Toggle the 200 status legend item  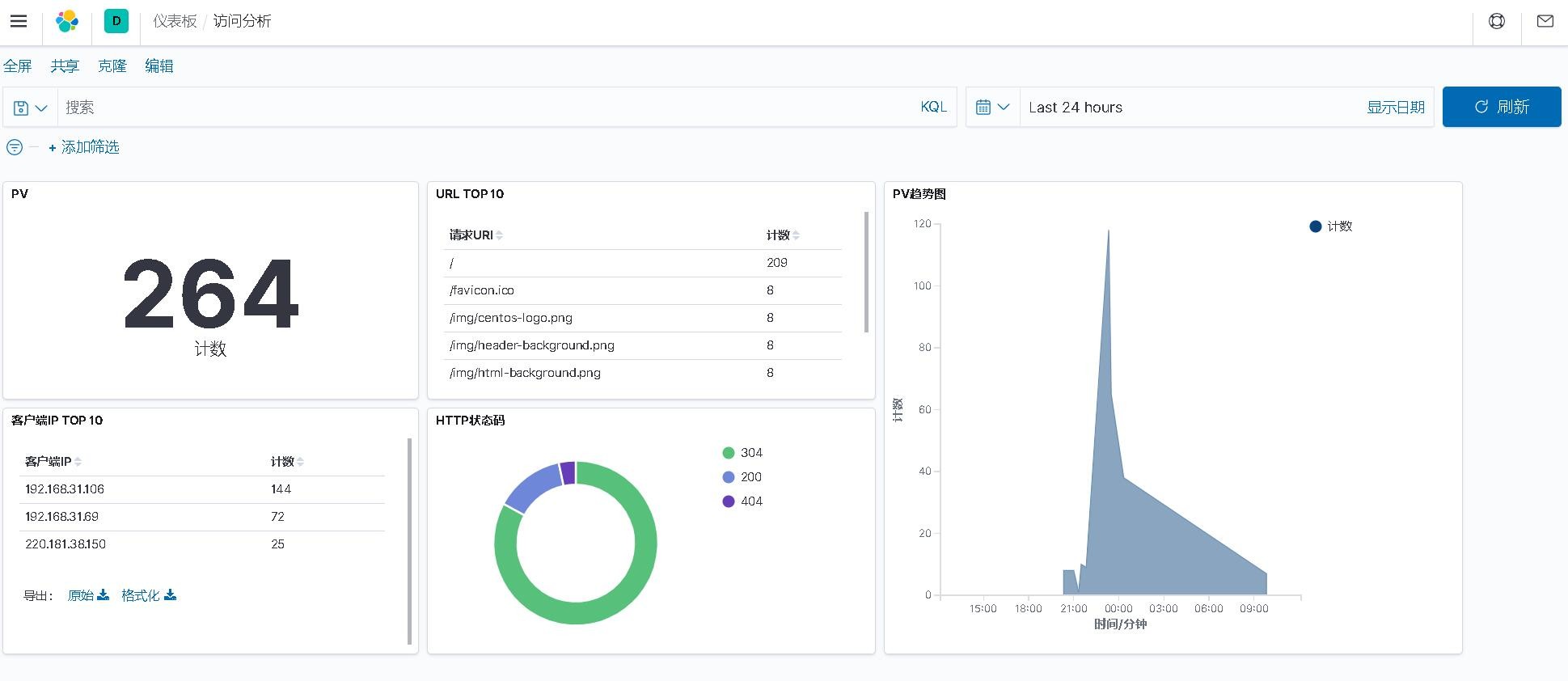click(x=742, y=477)
